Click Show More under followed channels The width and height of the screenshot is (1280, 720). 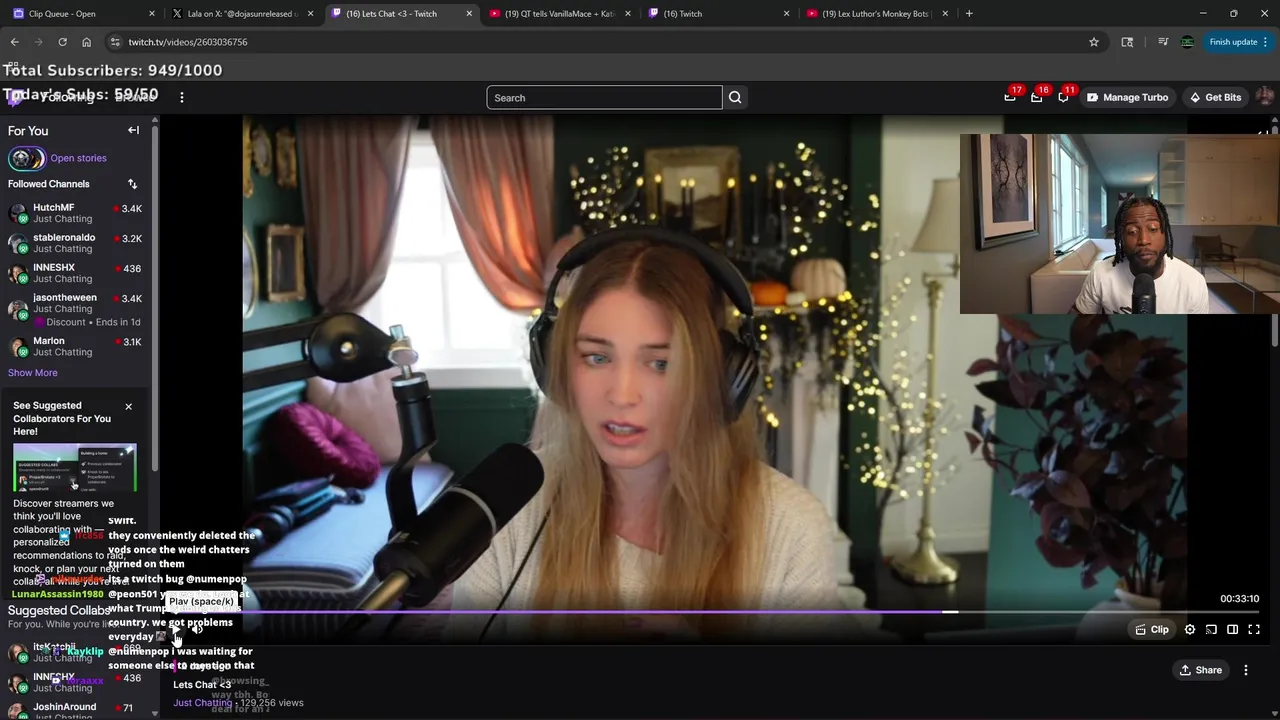click(33, 372)
